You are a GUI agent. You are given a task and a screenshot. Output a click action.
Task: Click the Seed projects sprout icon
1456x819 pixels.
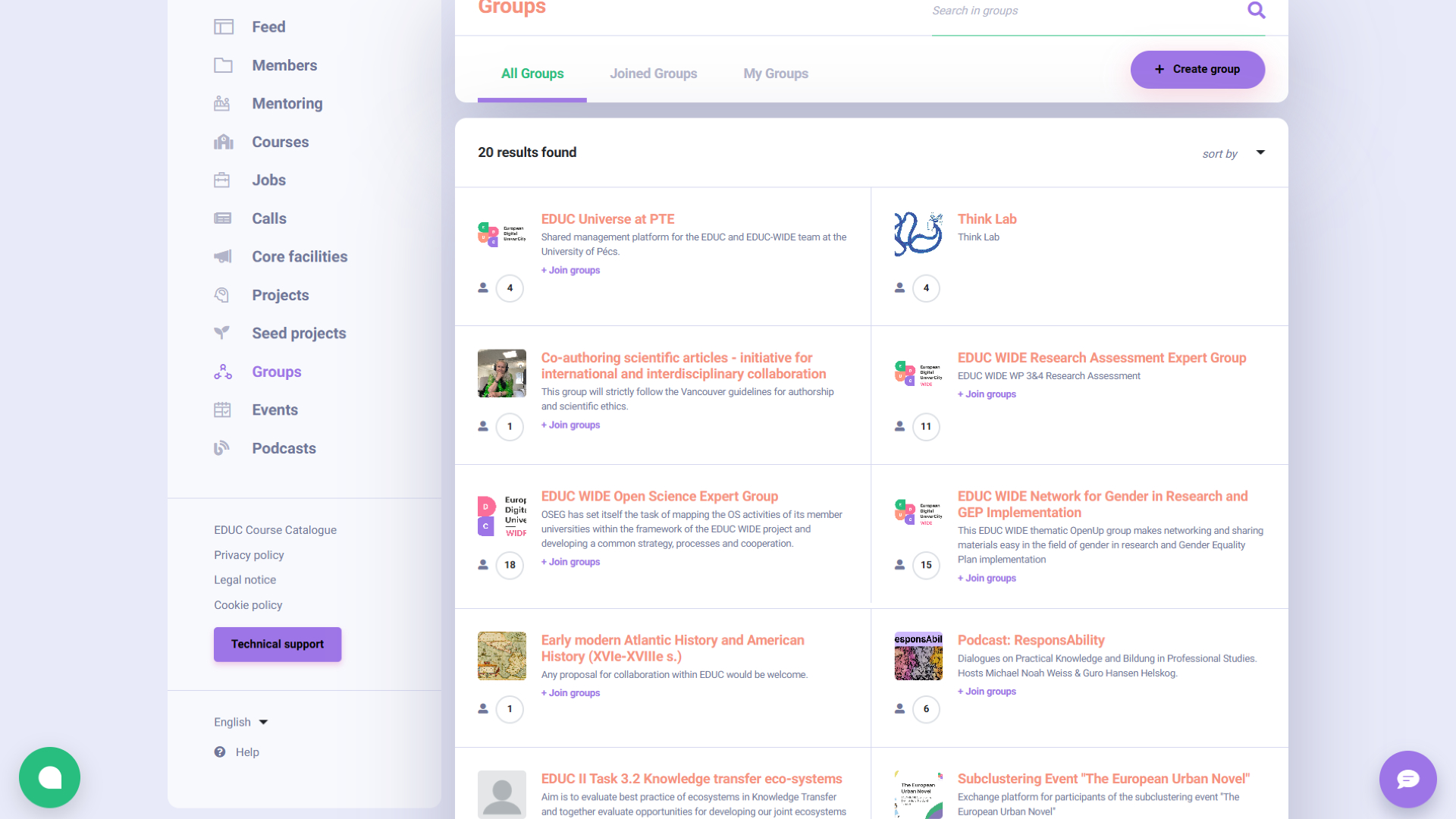[x=222, y=333]
